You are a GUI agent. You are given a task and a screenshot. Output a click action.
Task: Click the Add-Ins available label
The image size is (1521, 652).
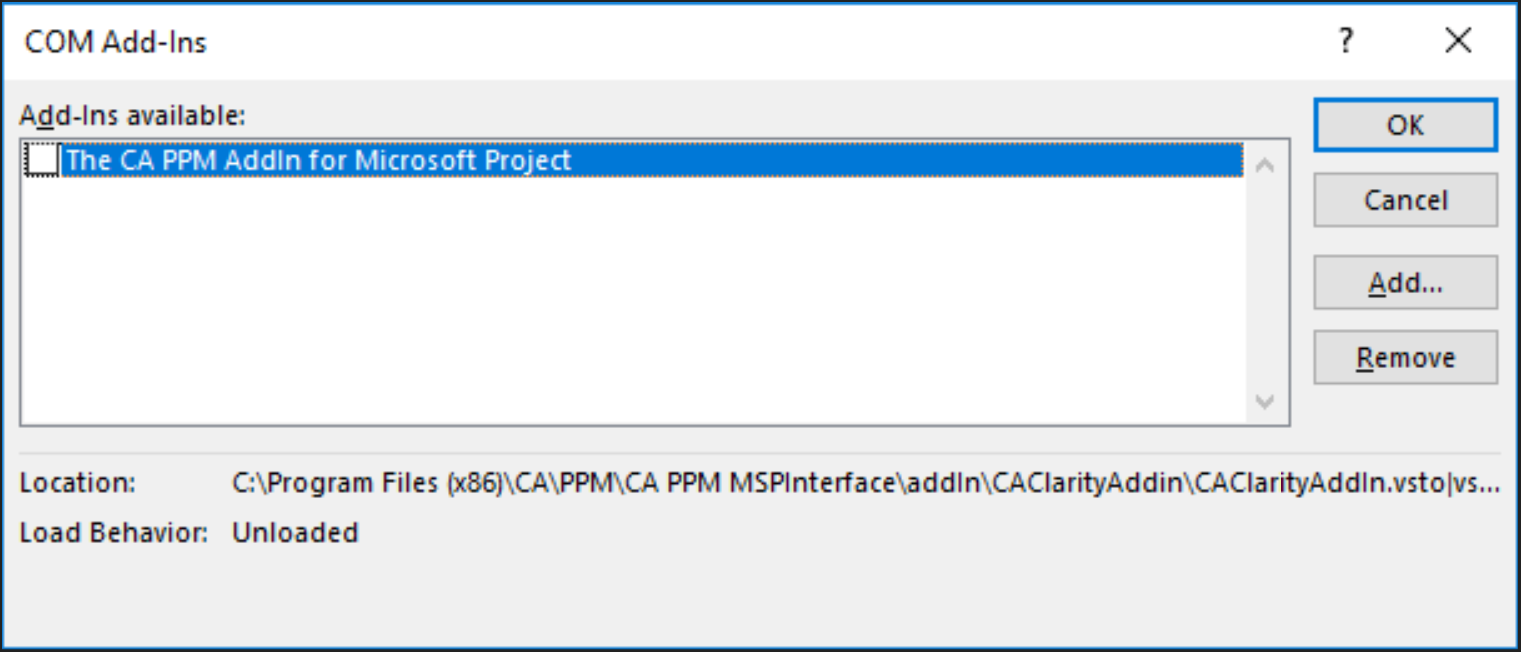pyautogui.click(x=132, y=116)
